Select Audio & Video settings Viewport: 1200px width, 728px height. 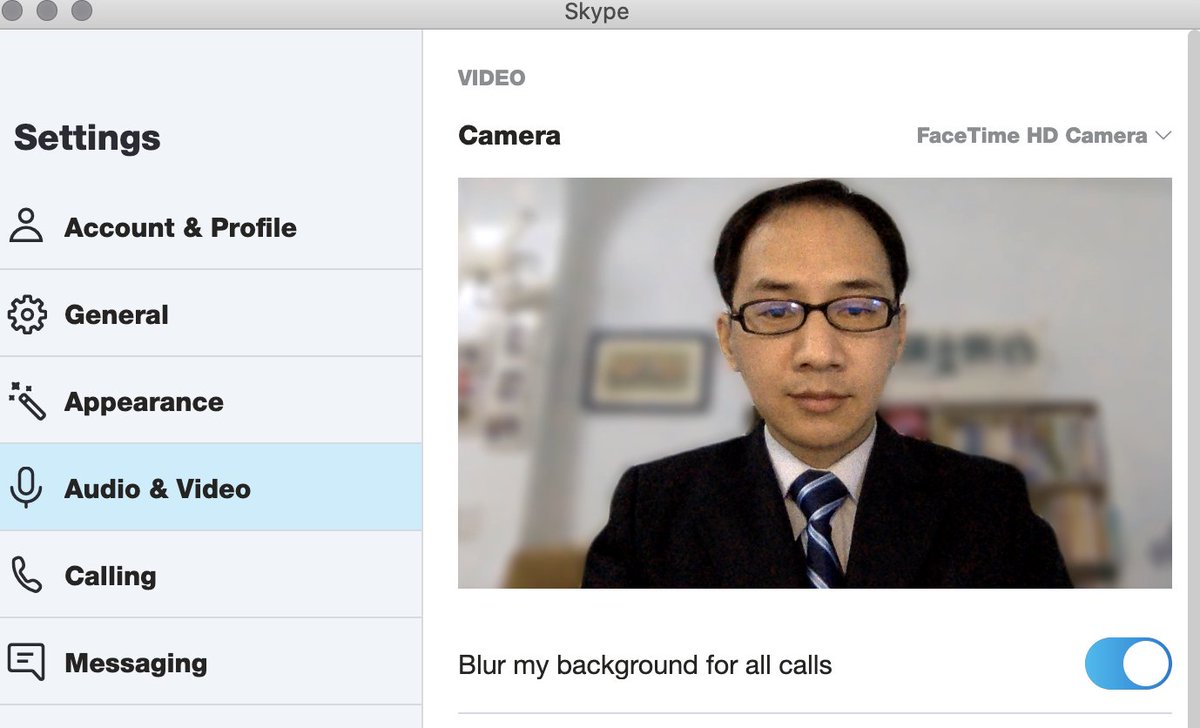coord(211,487)
